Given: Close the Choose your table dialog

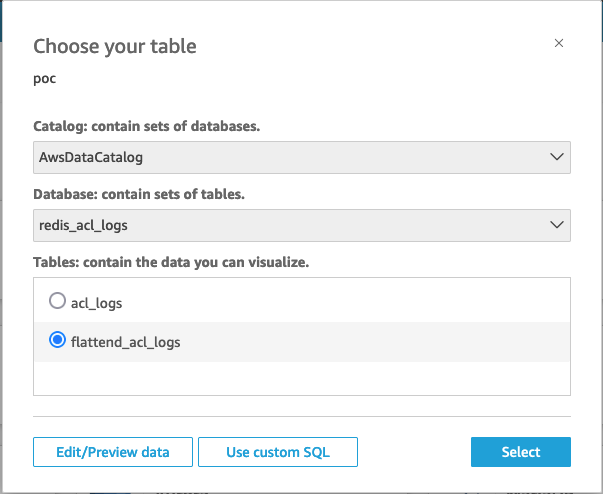Looking at the screenshot, I should pos(559,43).
